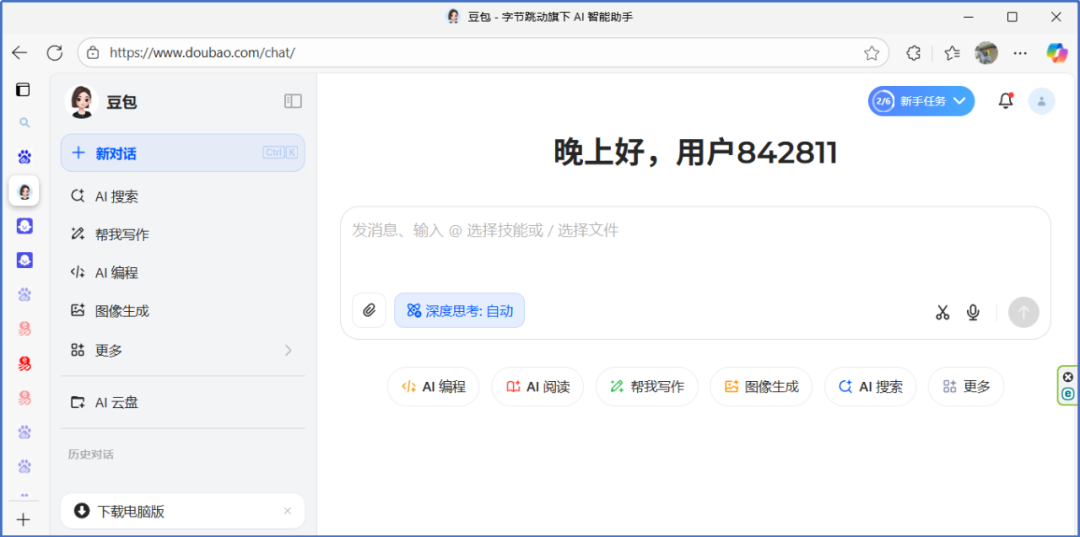
Task: Click the 图像生成 chip below input
Action: coord(761,386)
